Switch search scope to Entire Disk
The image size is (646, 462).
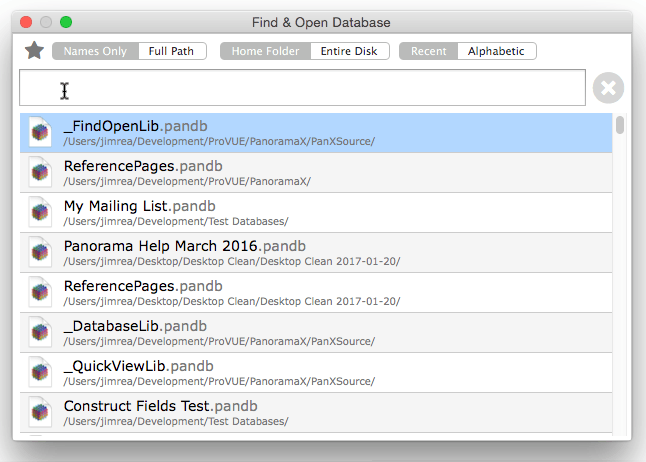[349, 51]
